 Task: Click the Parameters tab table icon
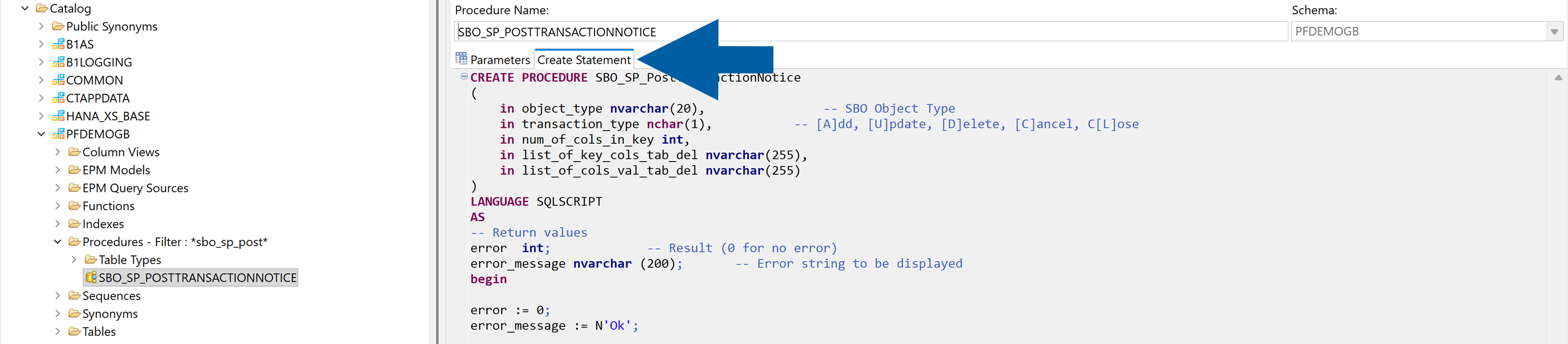pyautogui.click(x=461, y=59)
